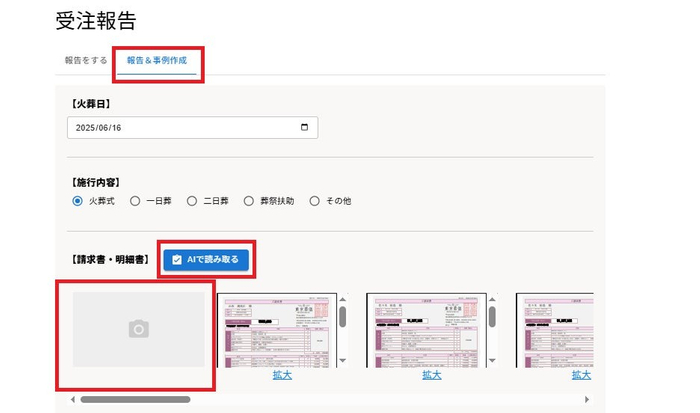Open the 報告＆事例作成 tab
This screenshot has width=700, height=413.
(157, 60)
